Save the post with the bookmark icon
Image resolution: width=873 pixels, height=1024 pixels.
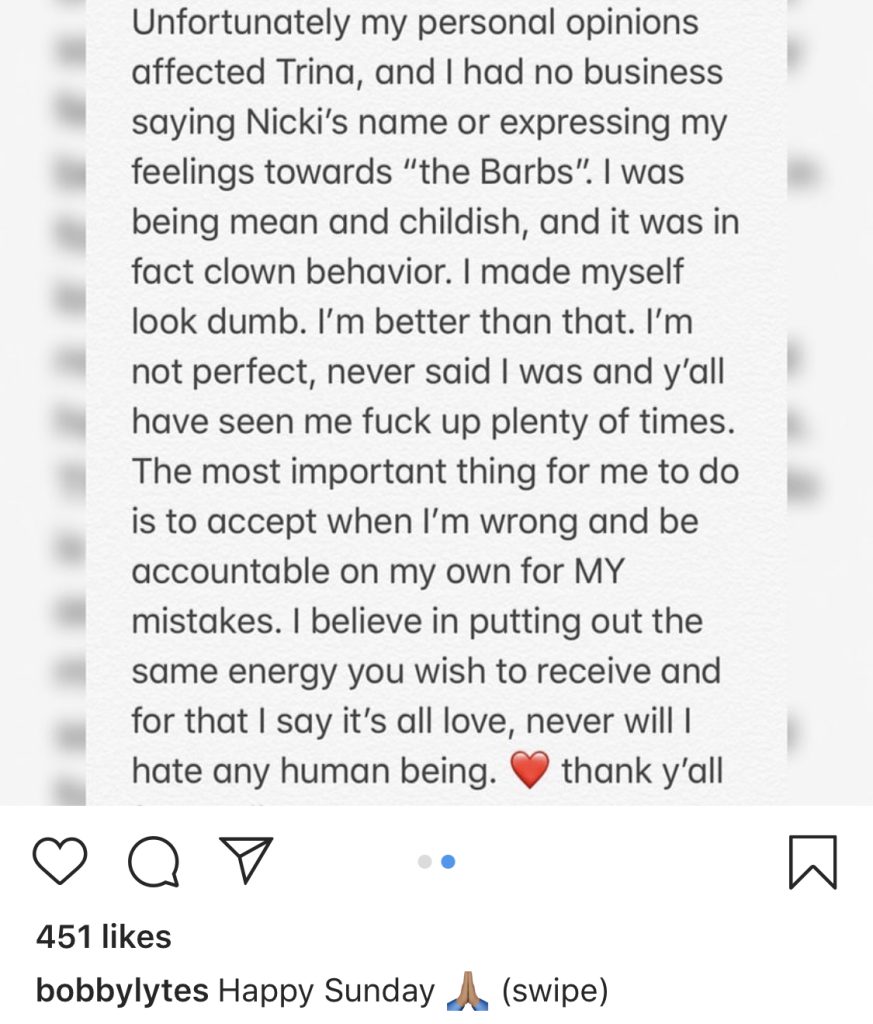(x=812, y=862)
